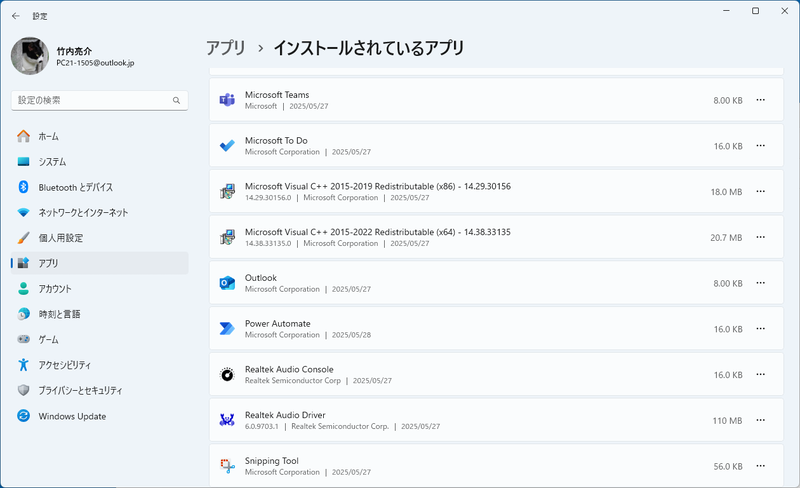Click the Realtek Audio Console icon

[x=227, y=374]
